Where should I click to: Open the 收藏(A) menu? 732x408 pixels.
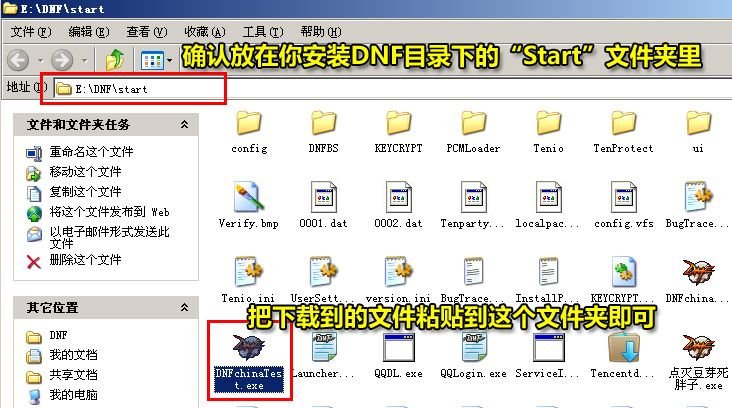(x=204, y=32)
